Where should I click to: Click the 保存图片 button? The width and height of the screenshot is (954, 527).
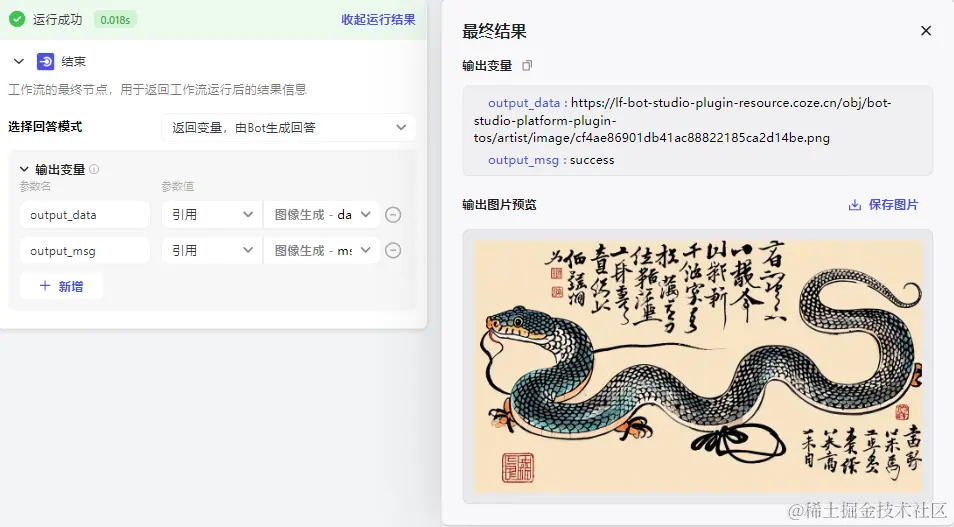pyautogui.click(x=883, y=205)
